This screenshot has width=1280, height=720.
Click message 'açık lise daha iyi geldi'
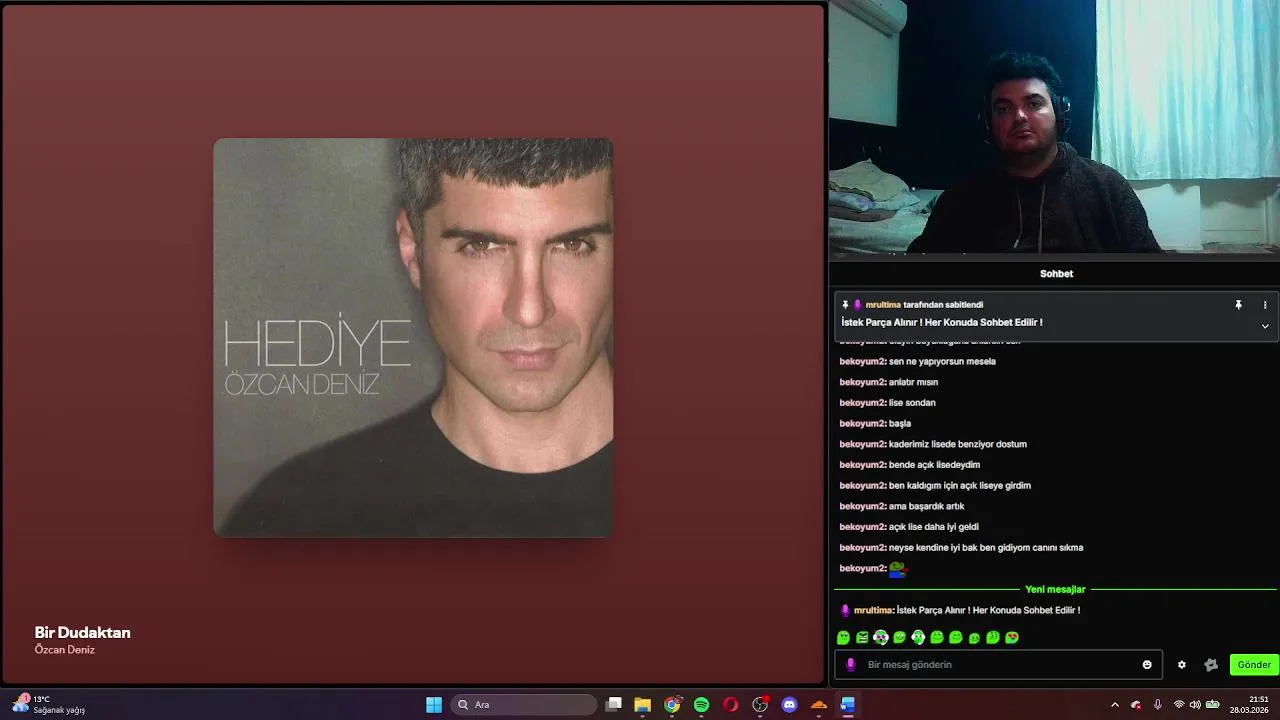[934, 527]
